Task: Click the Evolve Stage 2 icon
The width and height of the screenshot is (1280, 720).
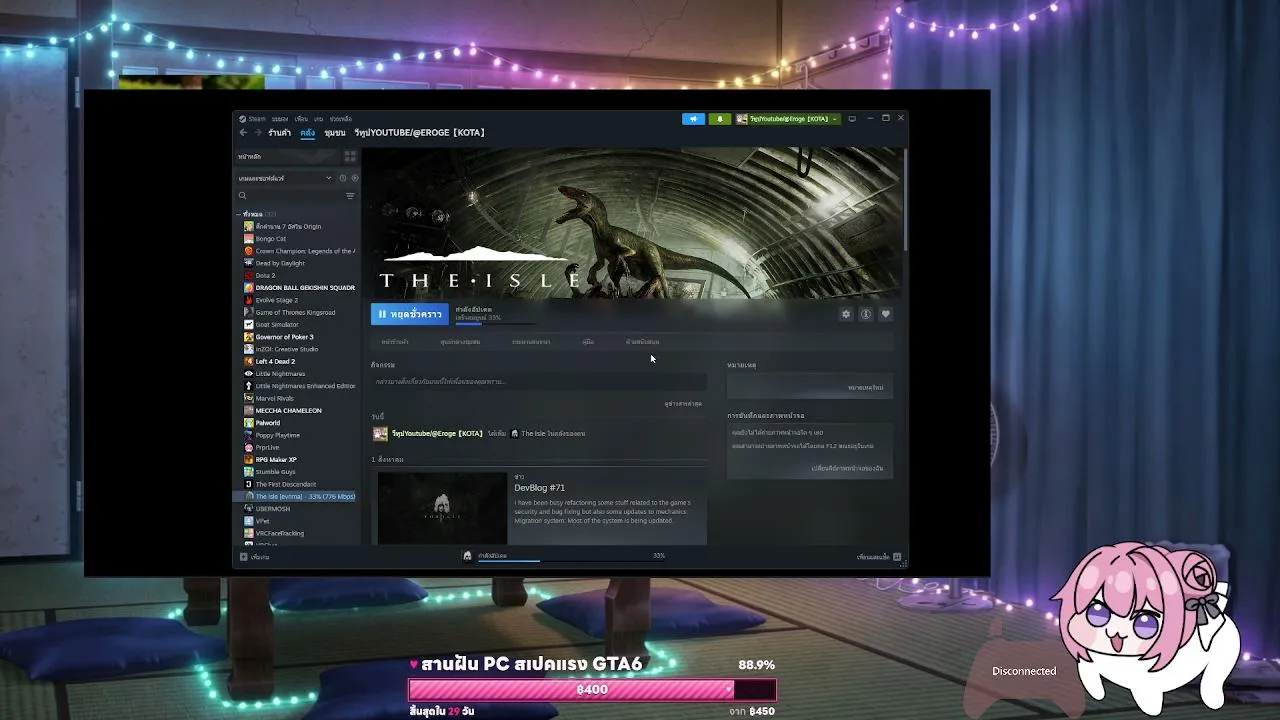Action: pyautogui.click(x=249, y=300)
